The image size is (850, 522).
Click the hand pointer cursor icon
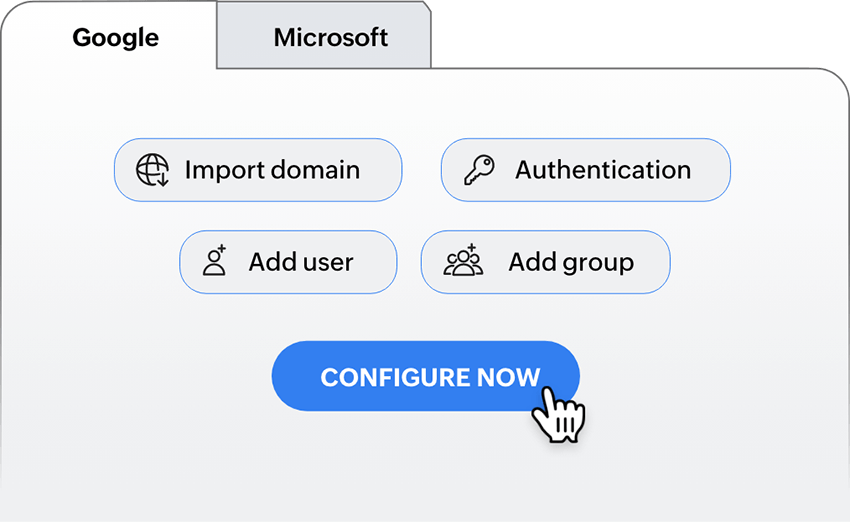(x=557, y=413)
